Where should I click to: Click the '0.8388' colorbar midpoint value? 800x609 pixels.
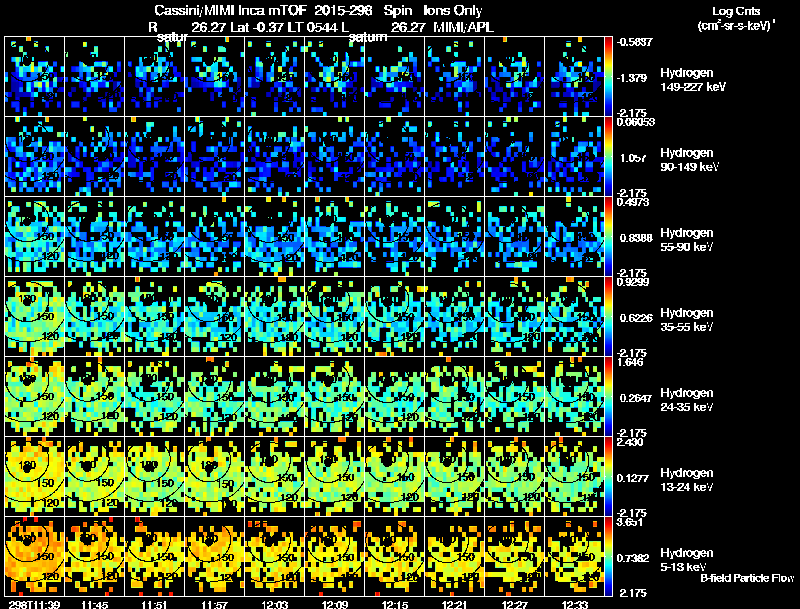(636, 238)
